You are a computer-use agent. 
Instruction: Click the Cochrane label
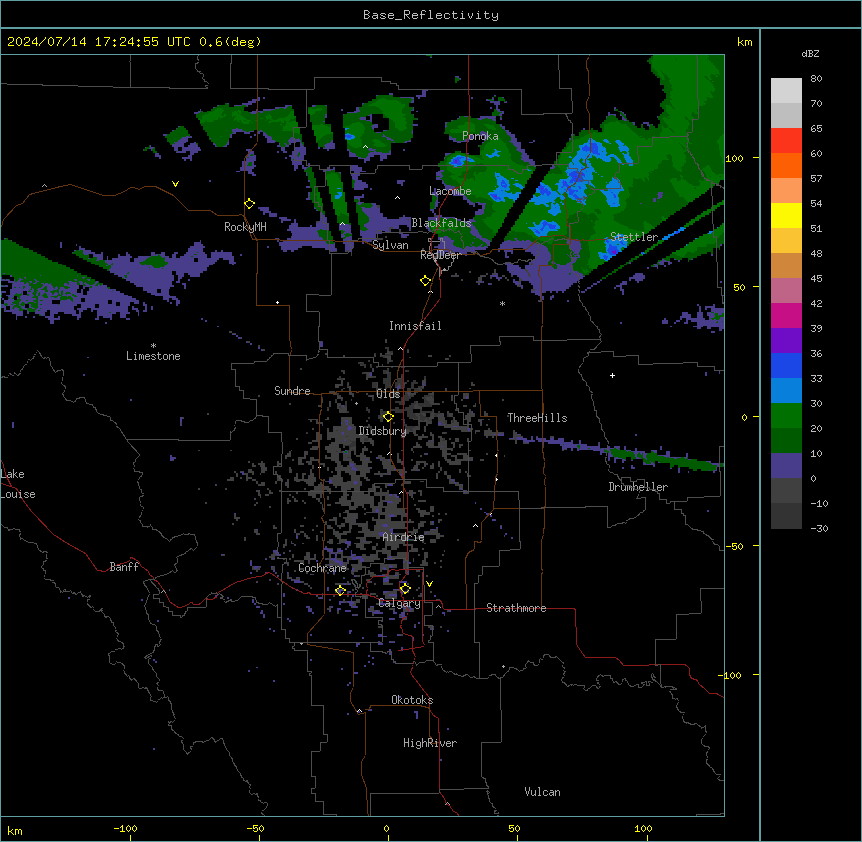click(322, 568)
